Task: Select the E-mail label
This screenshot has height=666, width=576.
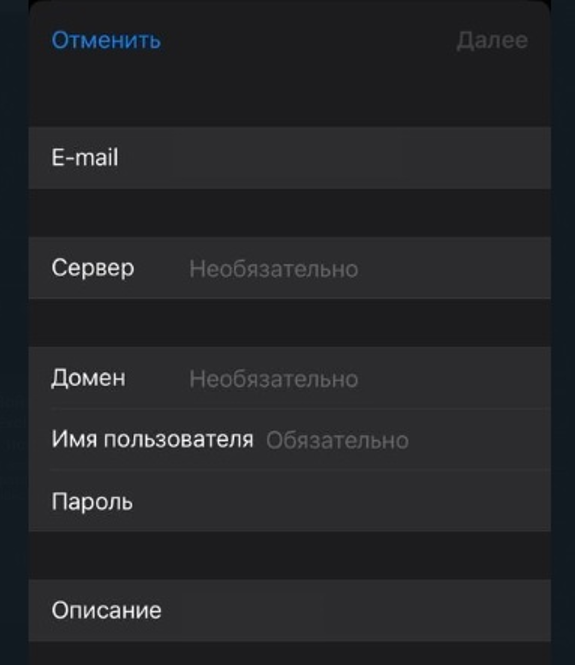Action: click(85, 158)
